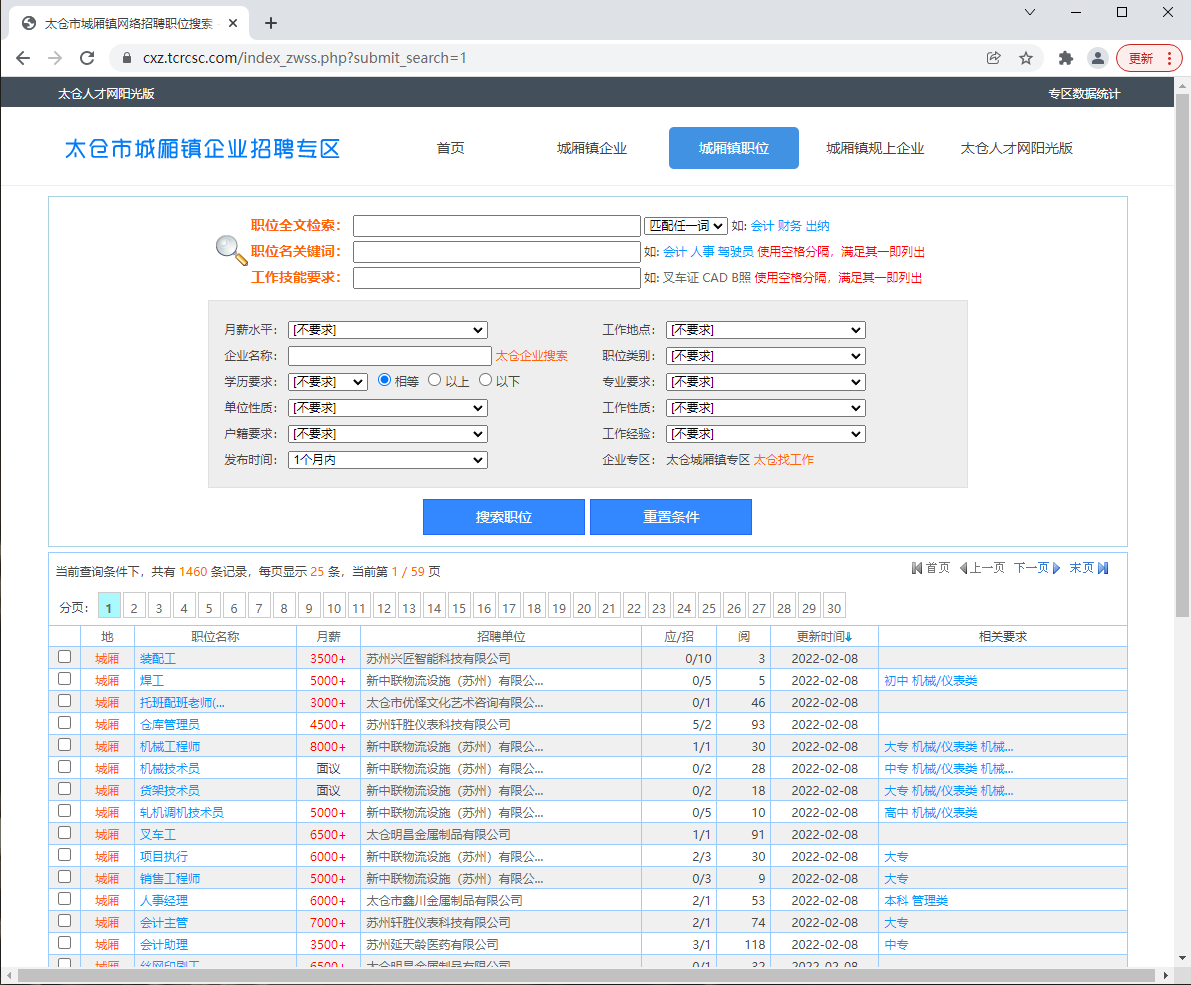The image size is (1191, 985).
Task: Open the 工作地点 dropdown
Action: (x=765, y=330)
